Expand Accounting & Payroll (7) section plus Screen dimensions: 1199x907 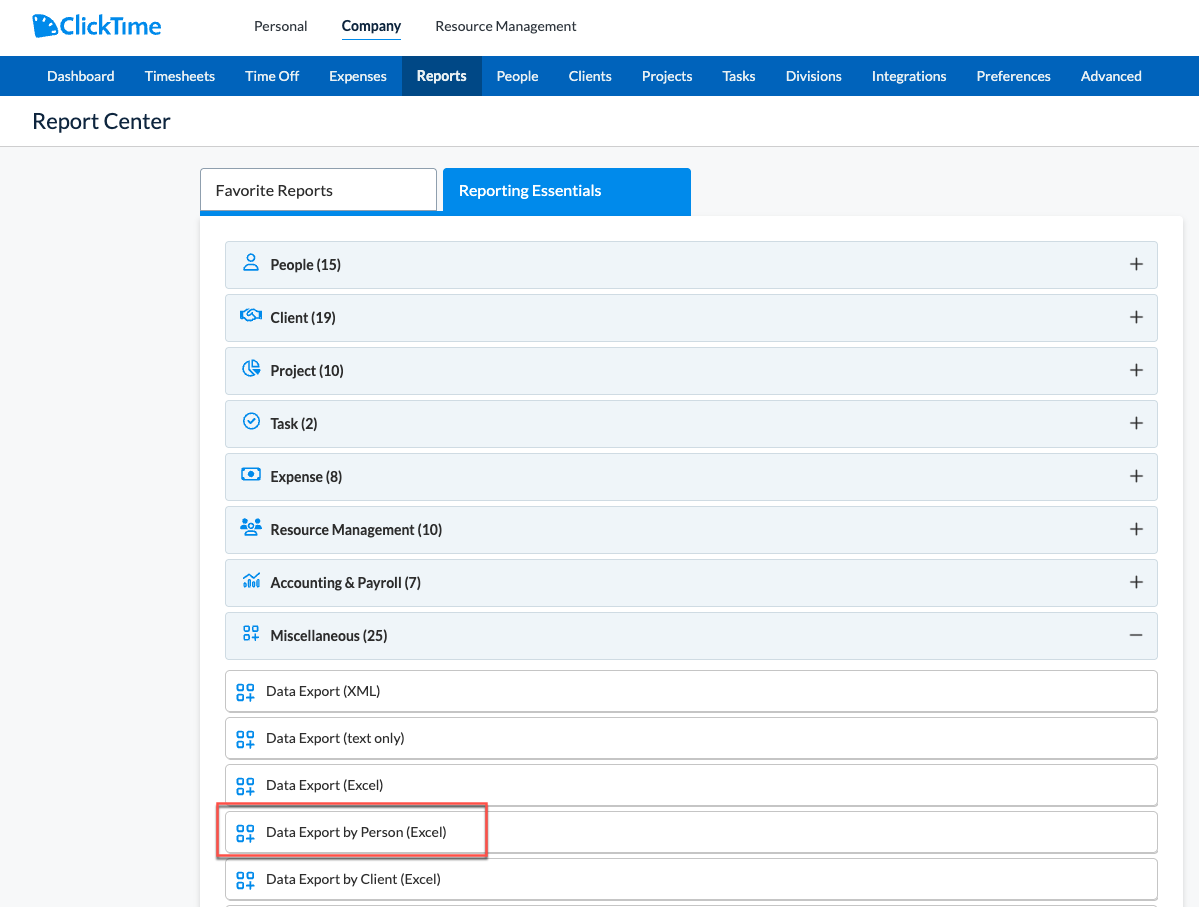coord(1136,582)
